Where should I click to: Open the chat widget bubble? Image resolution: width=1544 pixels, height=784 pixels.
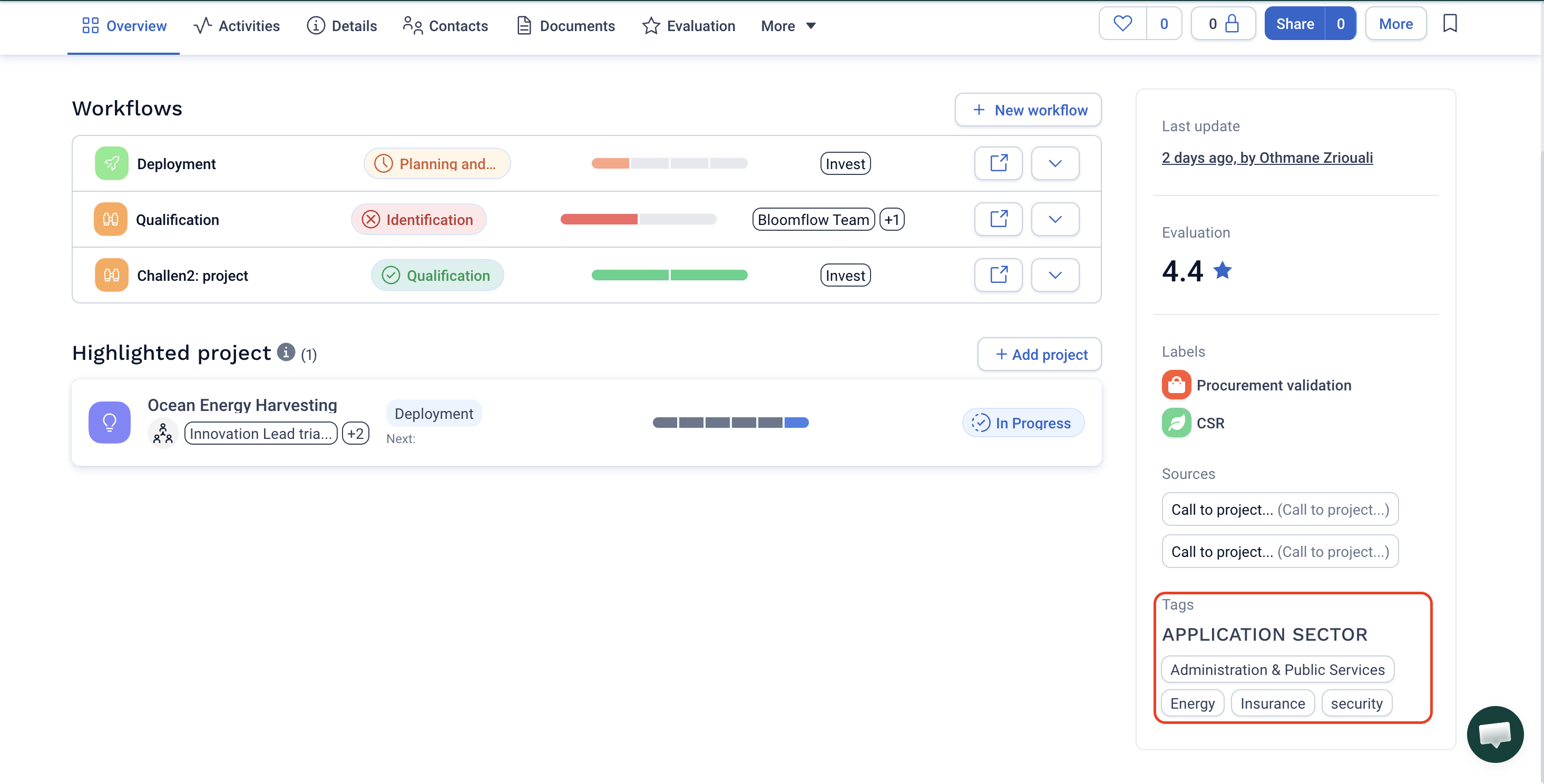tap(1495, 733)
